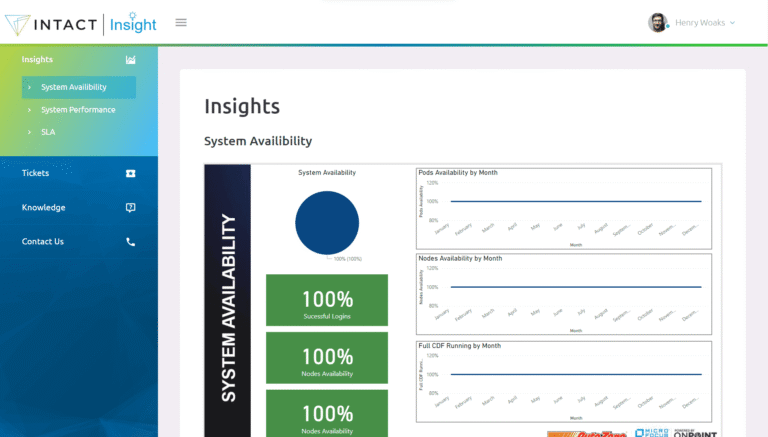Expand the SLA chevron in sidebar

coord(30,132)
